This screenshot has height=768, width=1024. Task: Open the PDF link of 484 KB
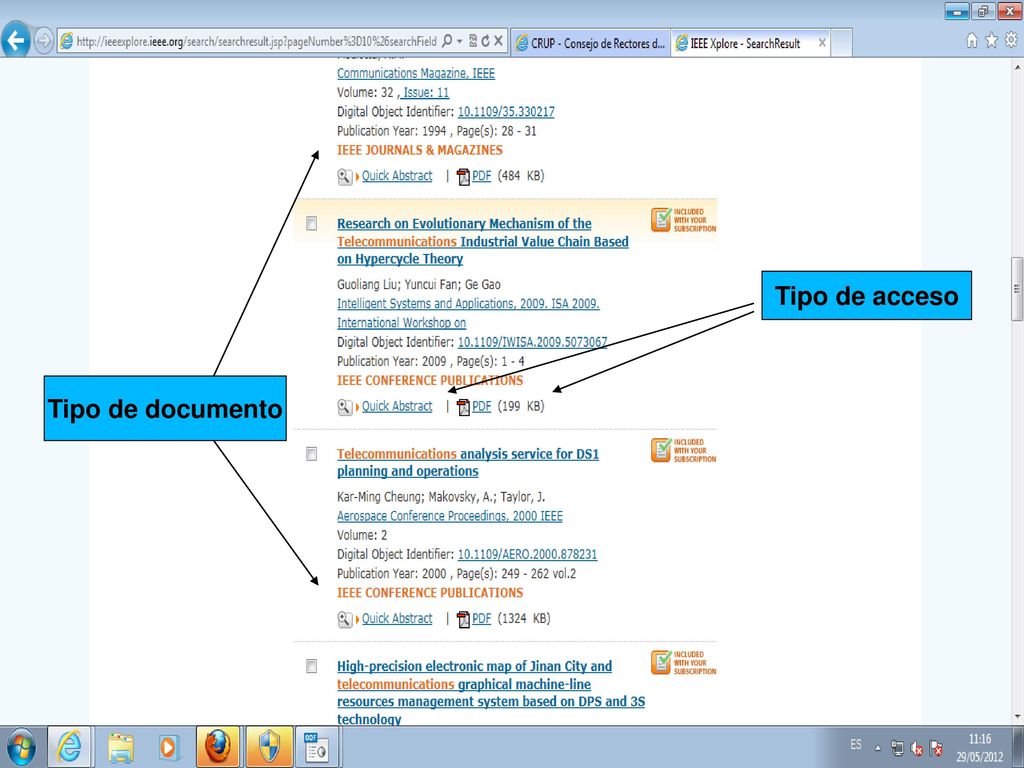click(481, 176)
